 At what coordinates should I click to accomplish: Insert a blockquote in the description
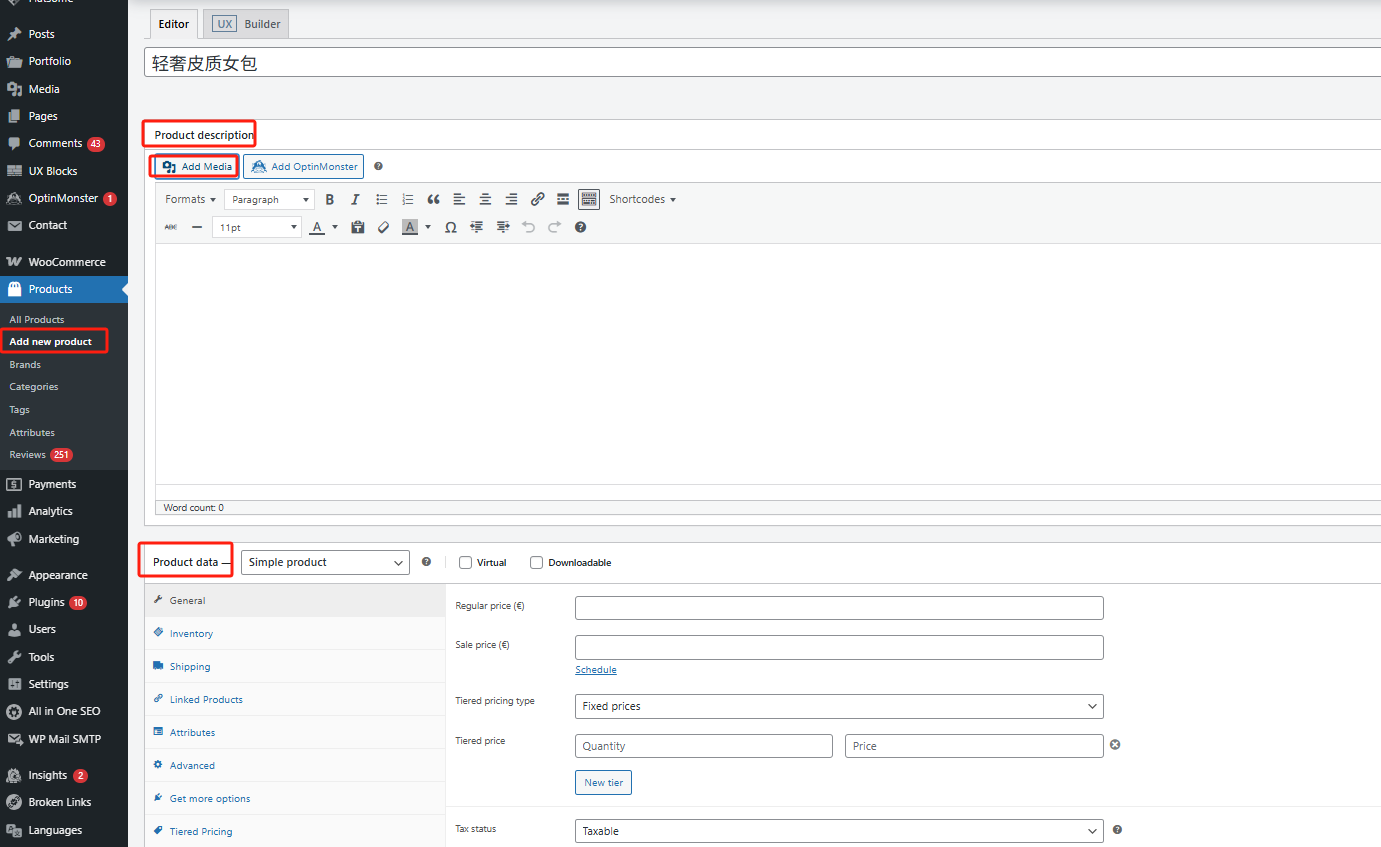(433, 200)
